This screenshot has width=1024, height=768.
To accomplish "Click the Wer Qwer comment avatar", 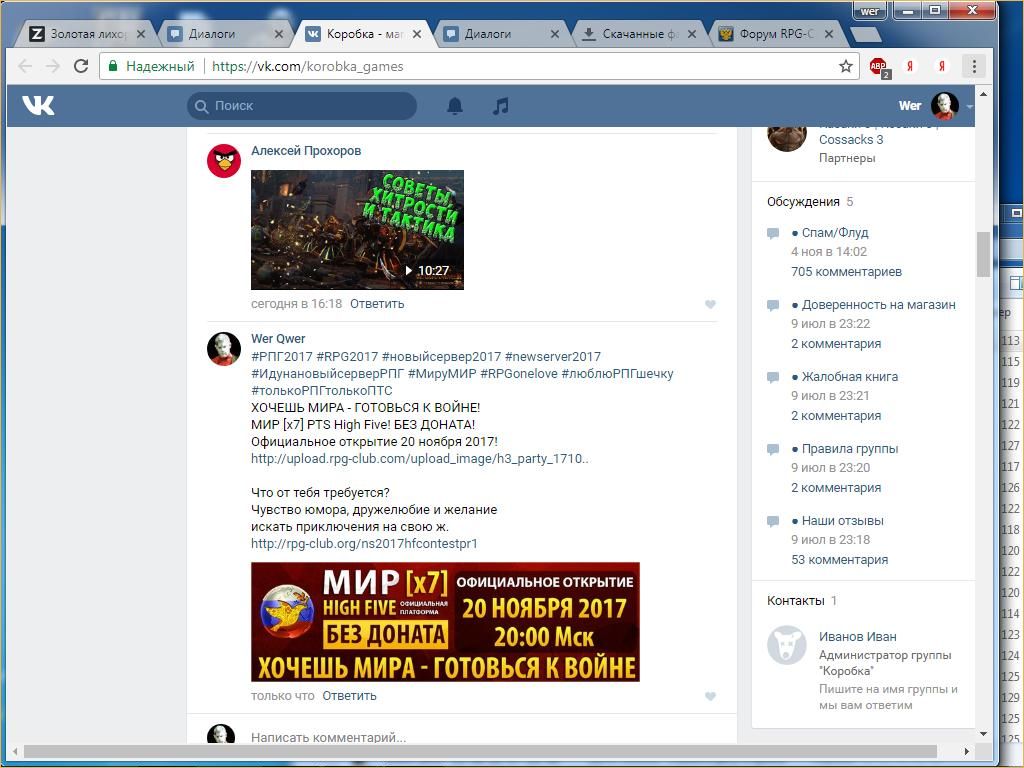I will [224, 349].
